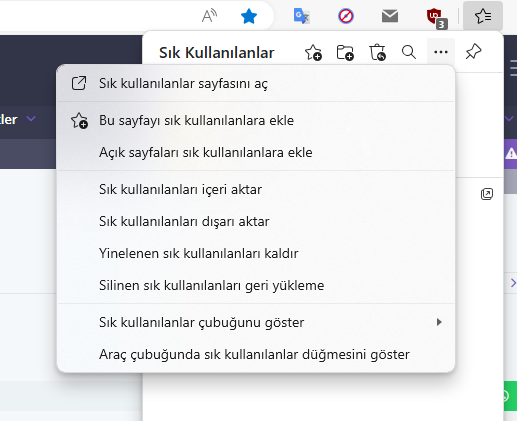Add current page via star-plus icon in panel header

pos(313,52)
